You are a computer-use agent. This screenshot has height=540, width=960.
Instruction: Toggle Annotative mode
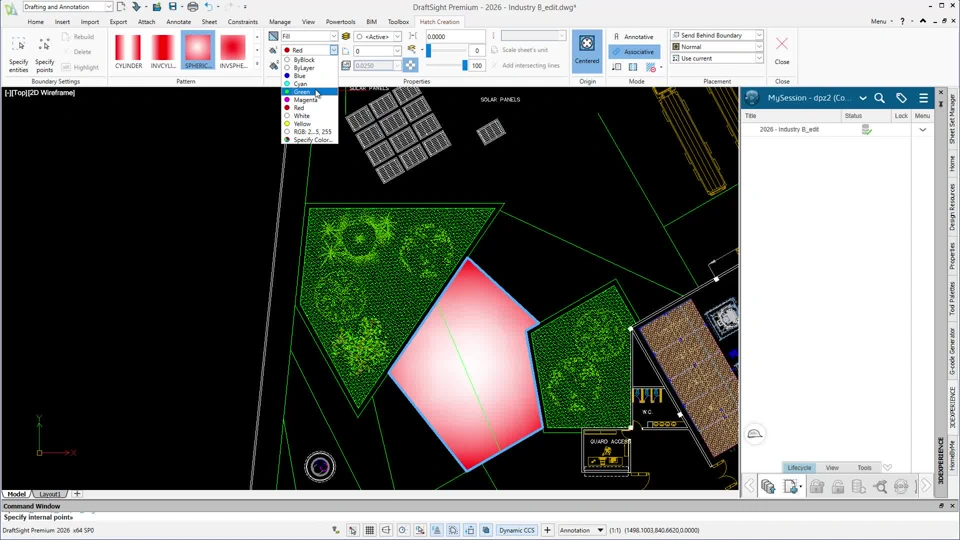tap(634, 37)
